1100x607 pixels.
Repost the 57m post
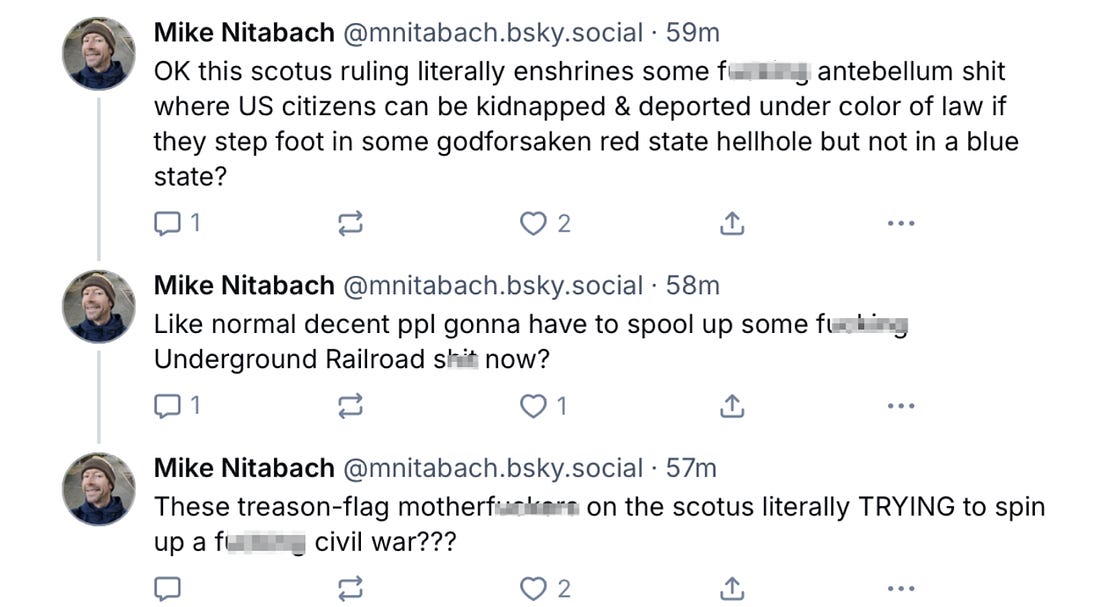[x=350, y=589]
